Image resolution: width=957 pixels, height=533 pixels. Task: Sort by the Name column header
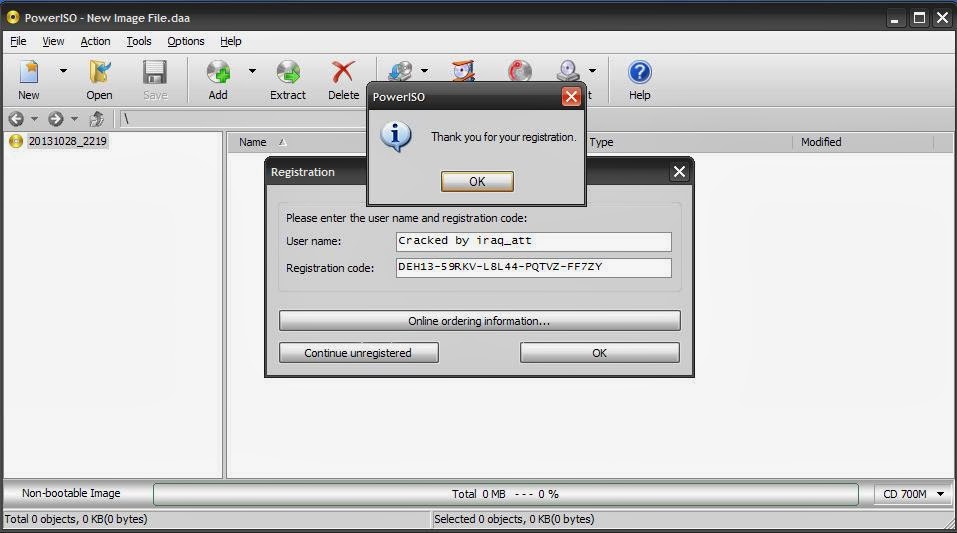(253, 142)
